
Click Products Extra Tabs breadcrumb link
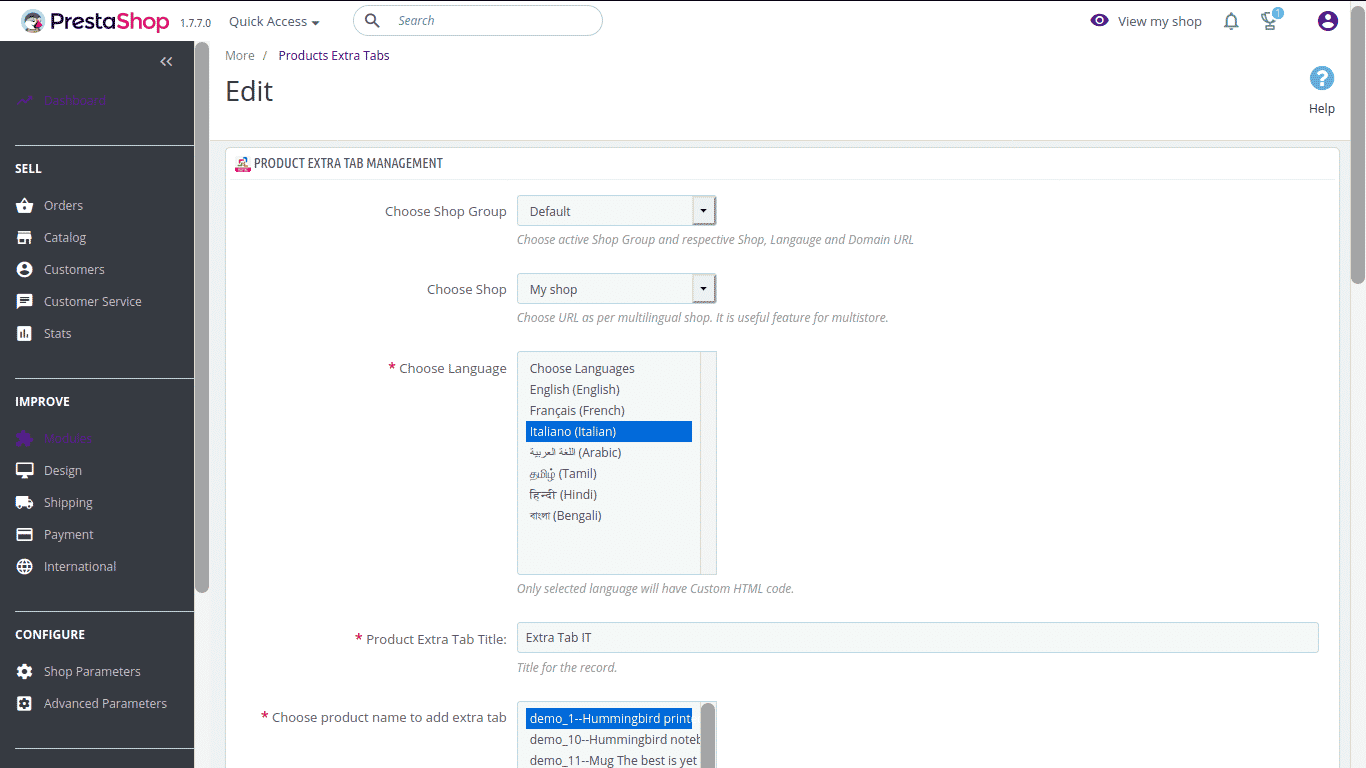[x=334, y=56]
